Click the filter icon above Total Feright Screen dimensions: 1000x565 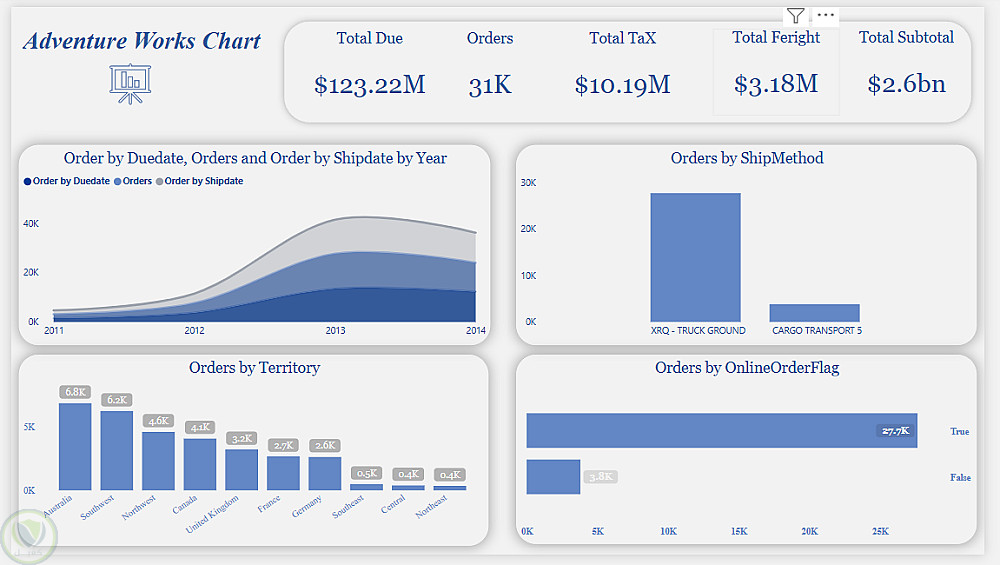click(795, 15)
